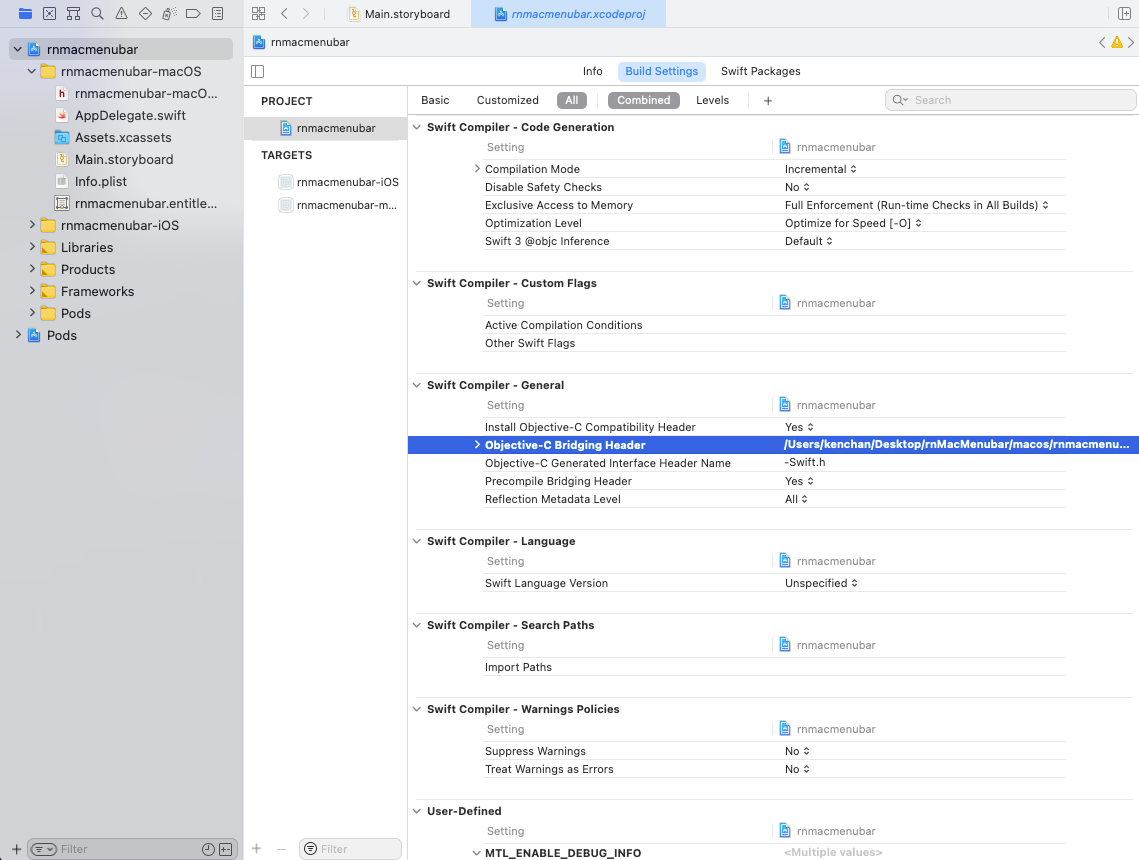Select the rnmacmenubar-iOS target
Screen dimensions: 1139x860
[339, 182]
